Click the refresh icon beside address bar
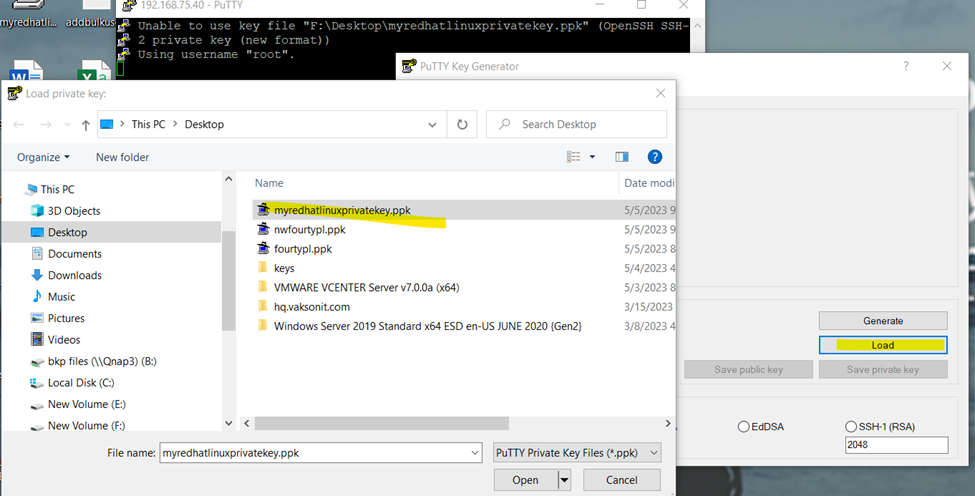The height and width of the screenshot is (496, 975). pos(462,125)
